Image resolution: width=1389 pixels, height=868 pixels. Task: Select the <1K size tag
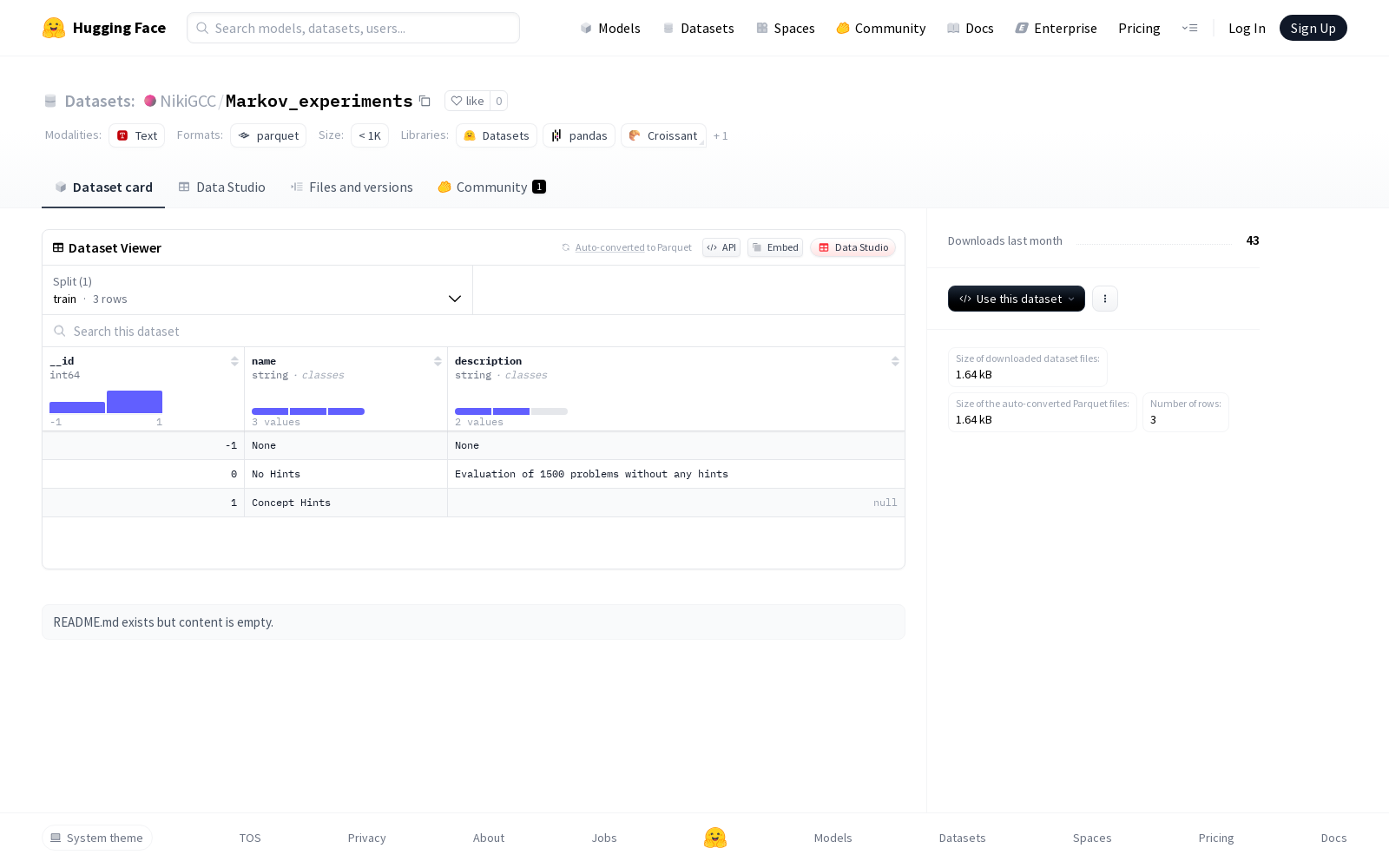click(x=370, y=135)
